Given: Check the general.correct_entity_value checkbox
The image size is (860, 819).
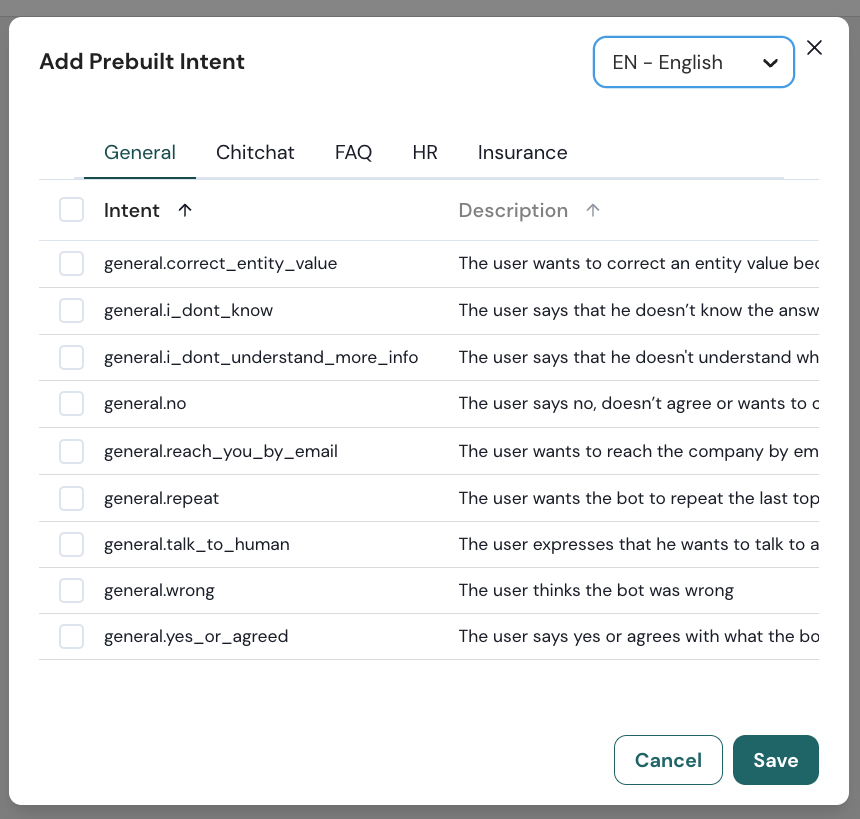Looking at the screenshot, I should pyautogui.click(x=71, y=264).
